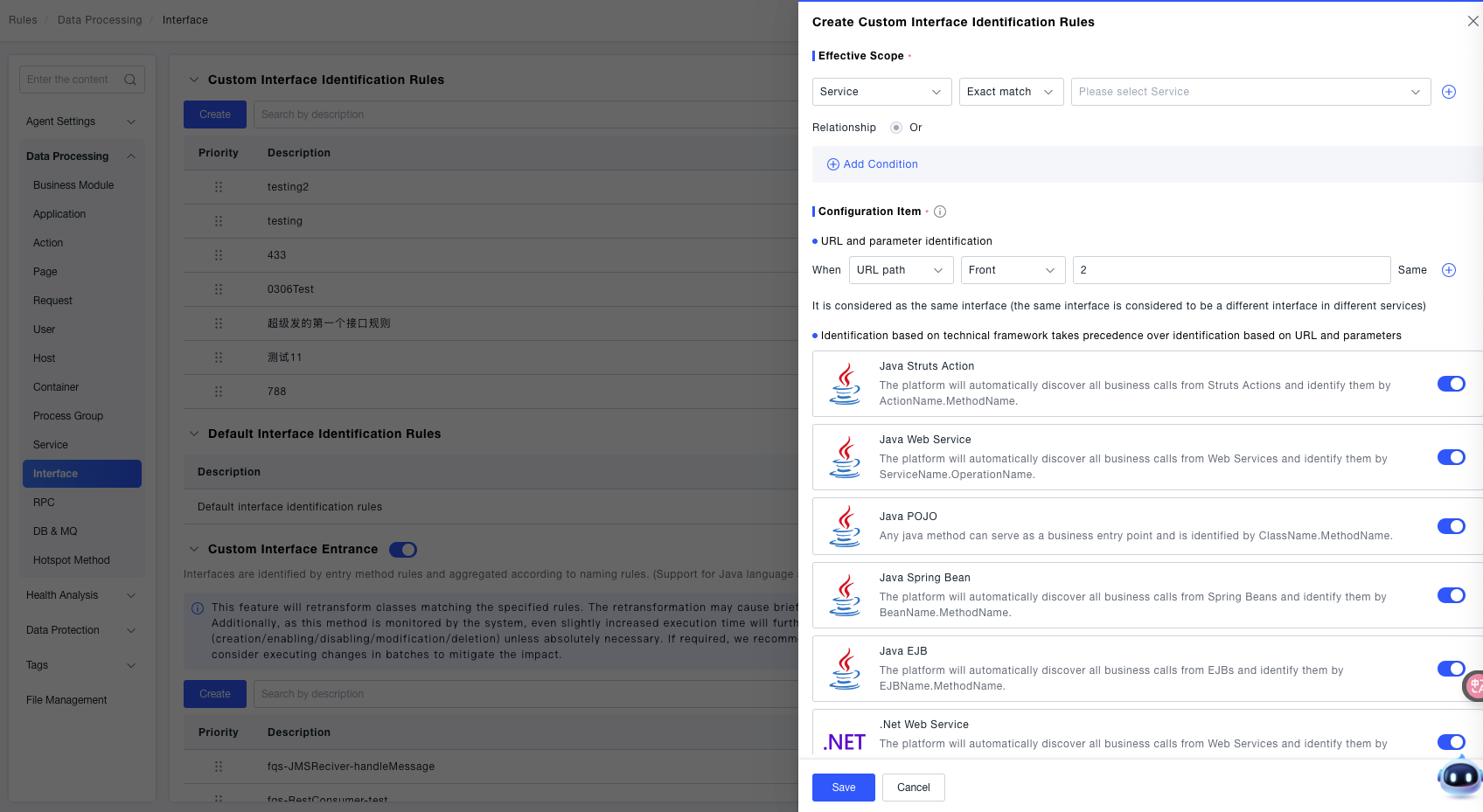Click the plus icon next to Same

[x=1448, y=270]
